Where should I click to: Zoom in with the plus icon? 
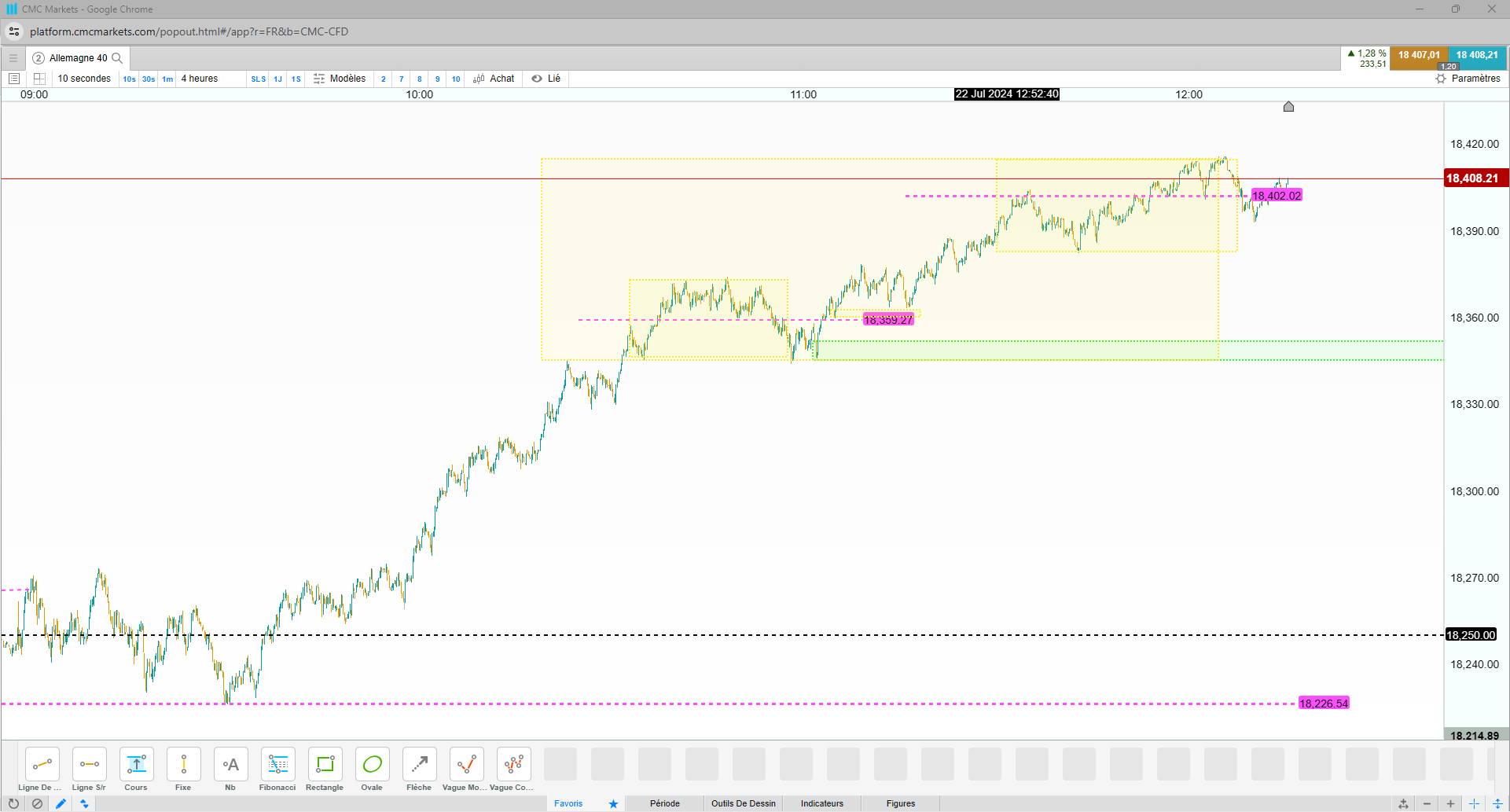(x=1450, y=803)
